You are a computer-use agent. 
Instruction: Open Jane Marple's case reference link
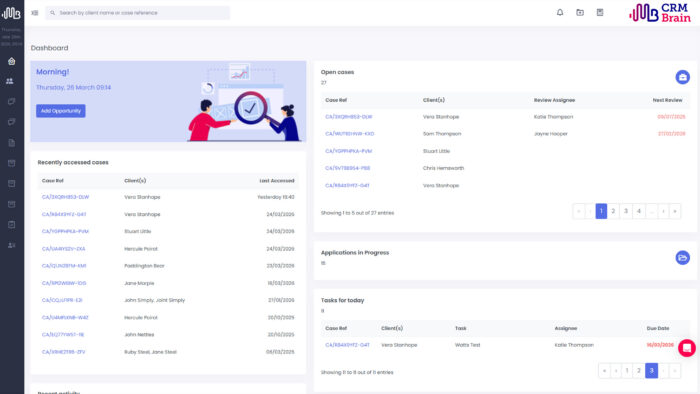64,283
